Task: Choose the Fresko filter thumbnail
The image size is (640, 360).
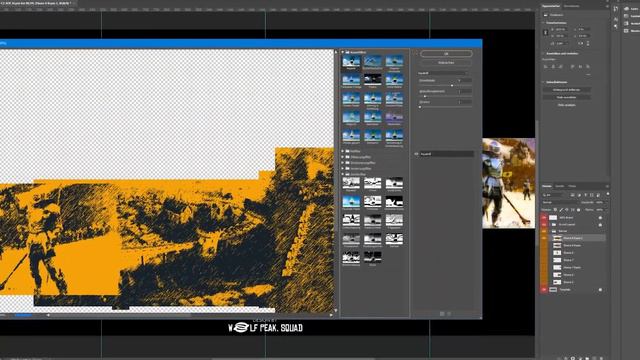Action: (x=372, y=80)
